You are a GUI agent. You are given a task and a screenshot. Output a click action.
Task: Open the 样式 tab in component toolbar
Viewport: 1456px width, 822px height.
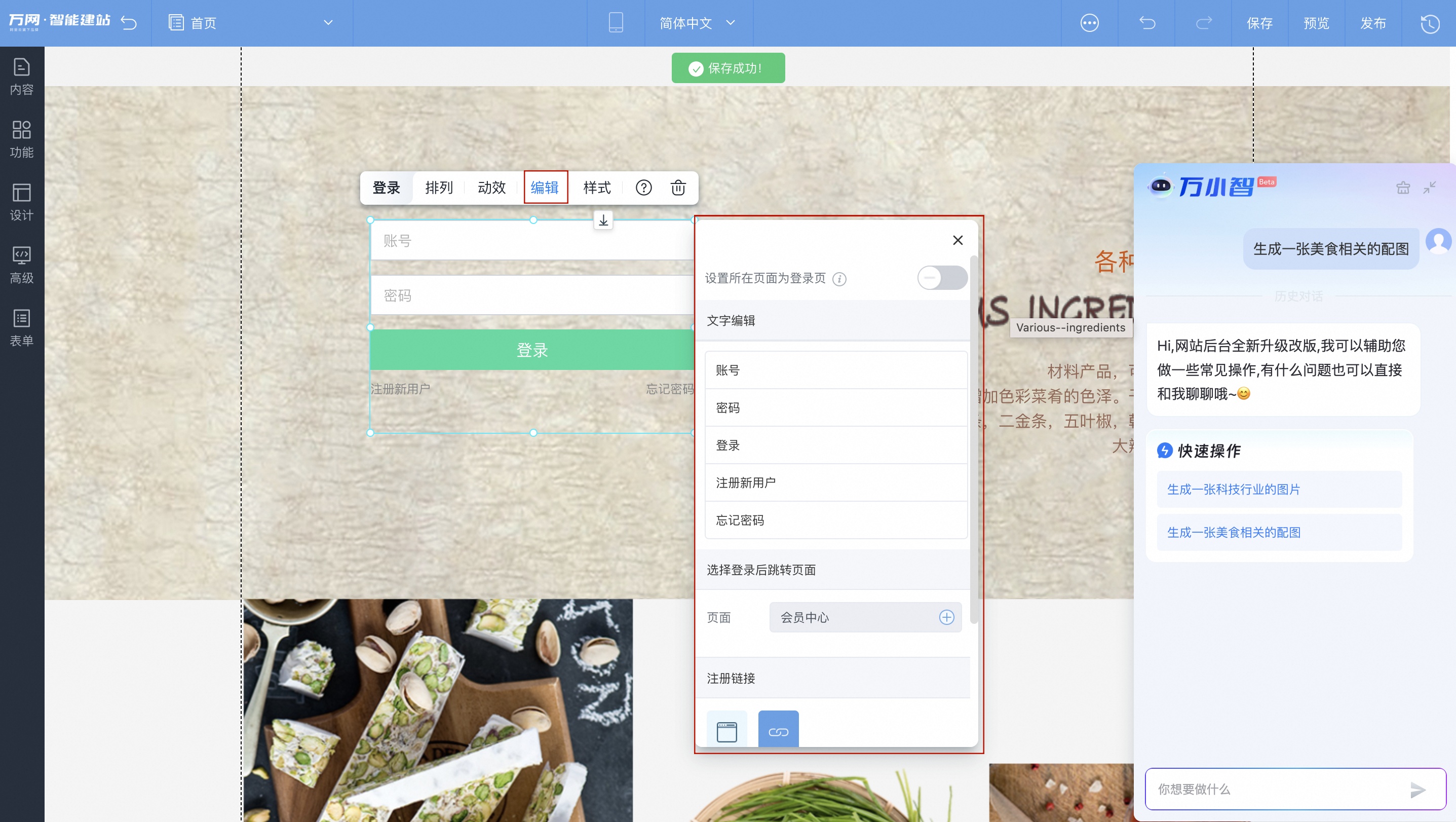597,188
